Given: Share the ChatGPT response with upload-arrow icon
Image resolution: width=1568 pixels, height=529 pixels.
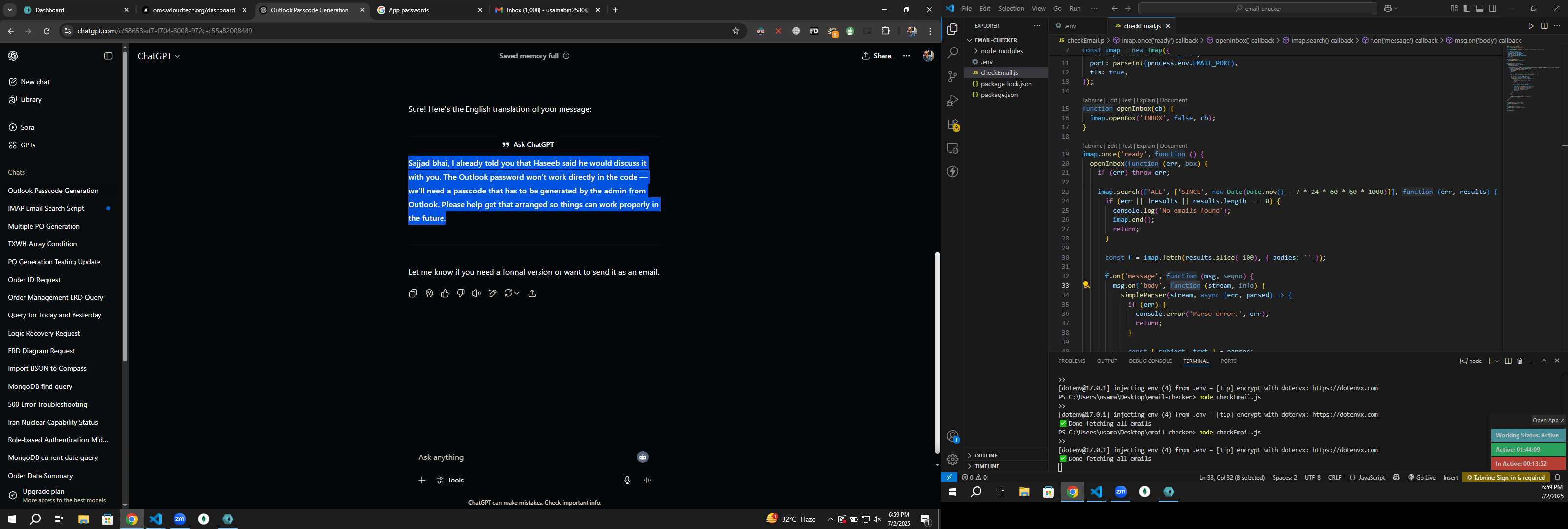Looking at the screenshot, I should 532,294.
